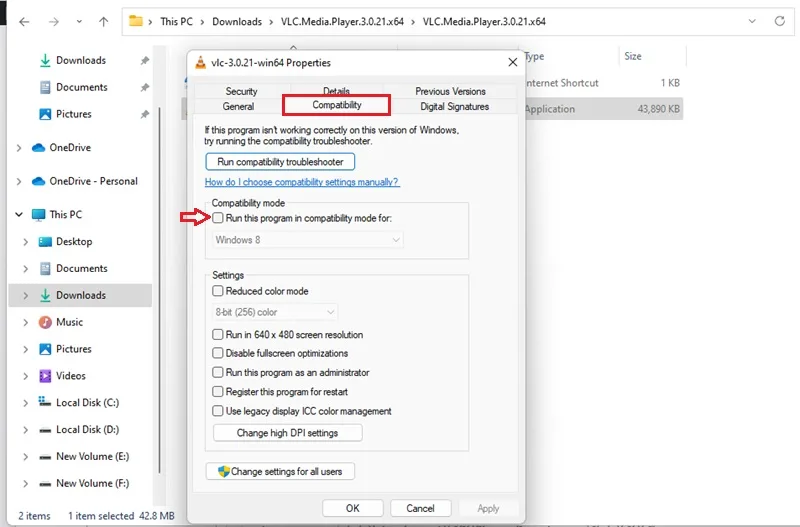The image size is (800, 527).
Task: Expand the Desktop tree node
Action: tap(26, 242)
